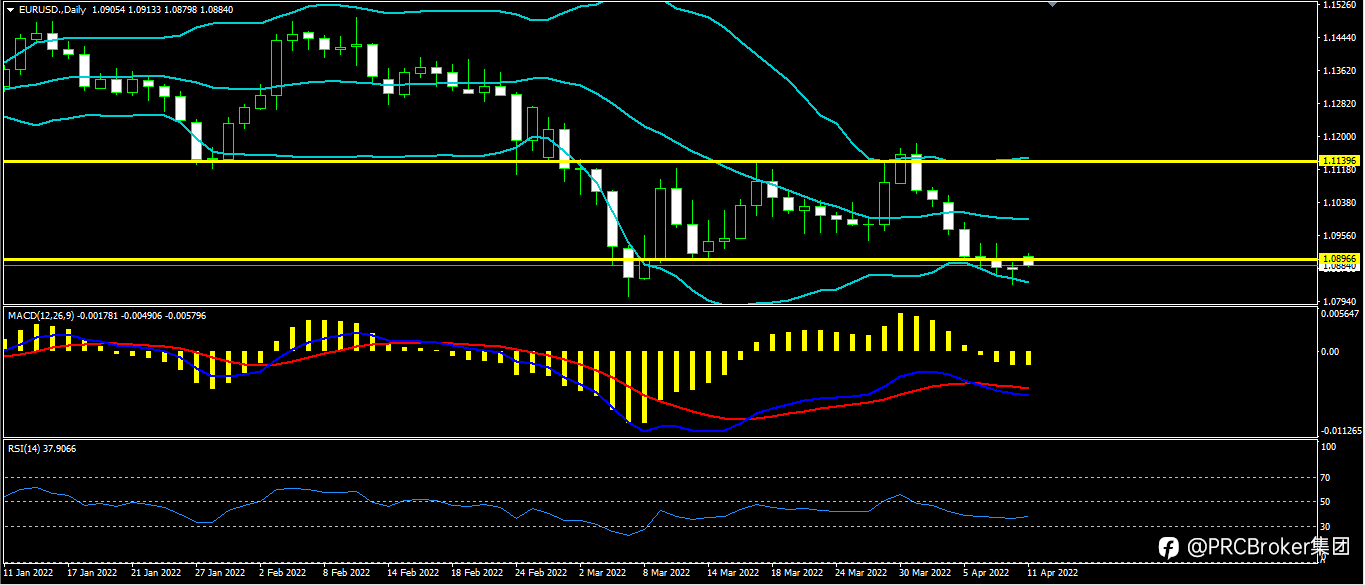The width and height of the screenshot is (1365, 585).
Task: Click the 30 Mar 2022 date label
Action: coord(925,573)
